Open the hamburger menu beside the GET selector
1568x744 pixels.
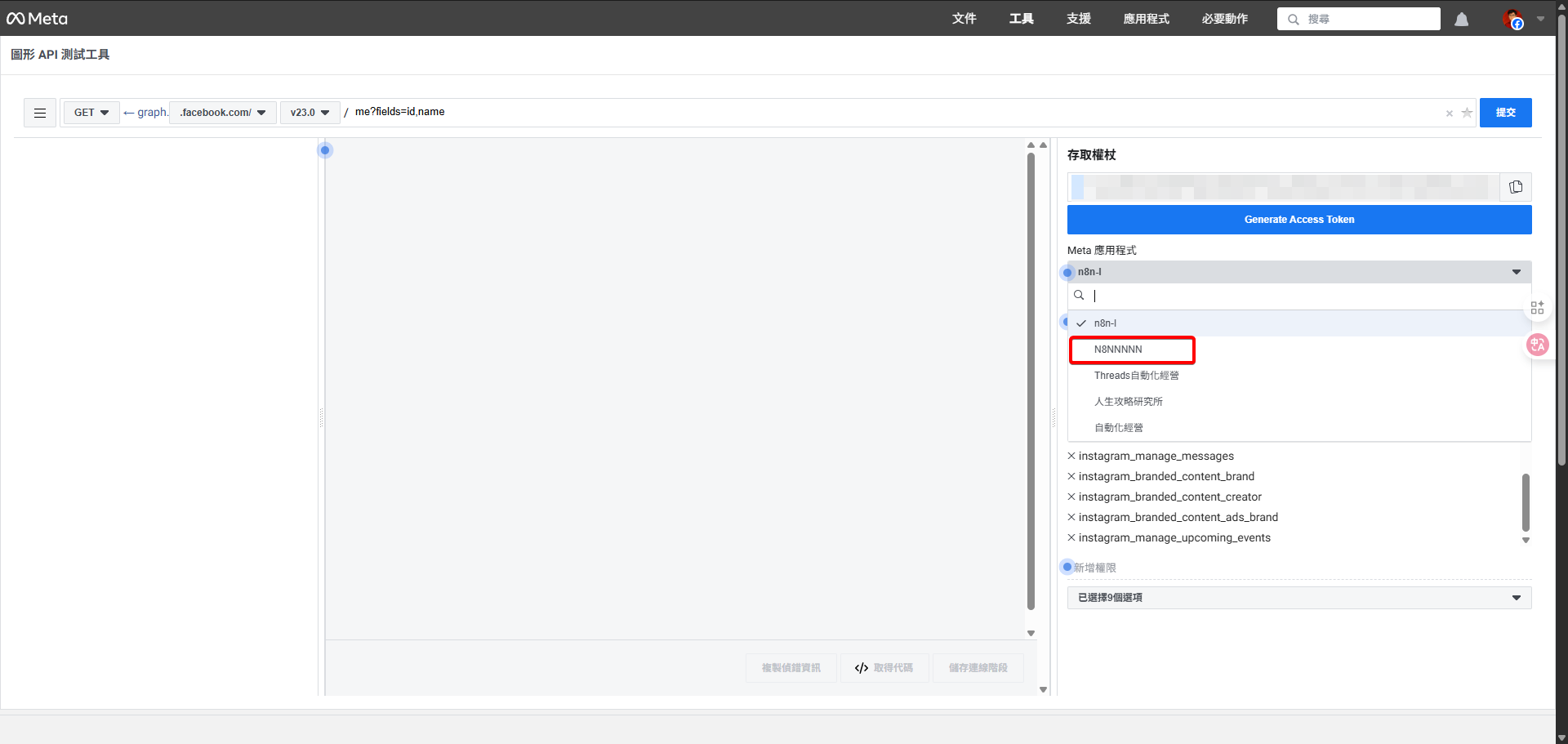click(39, 113)
